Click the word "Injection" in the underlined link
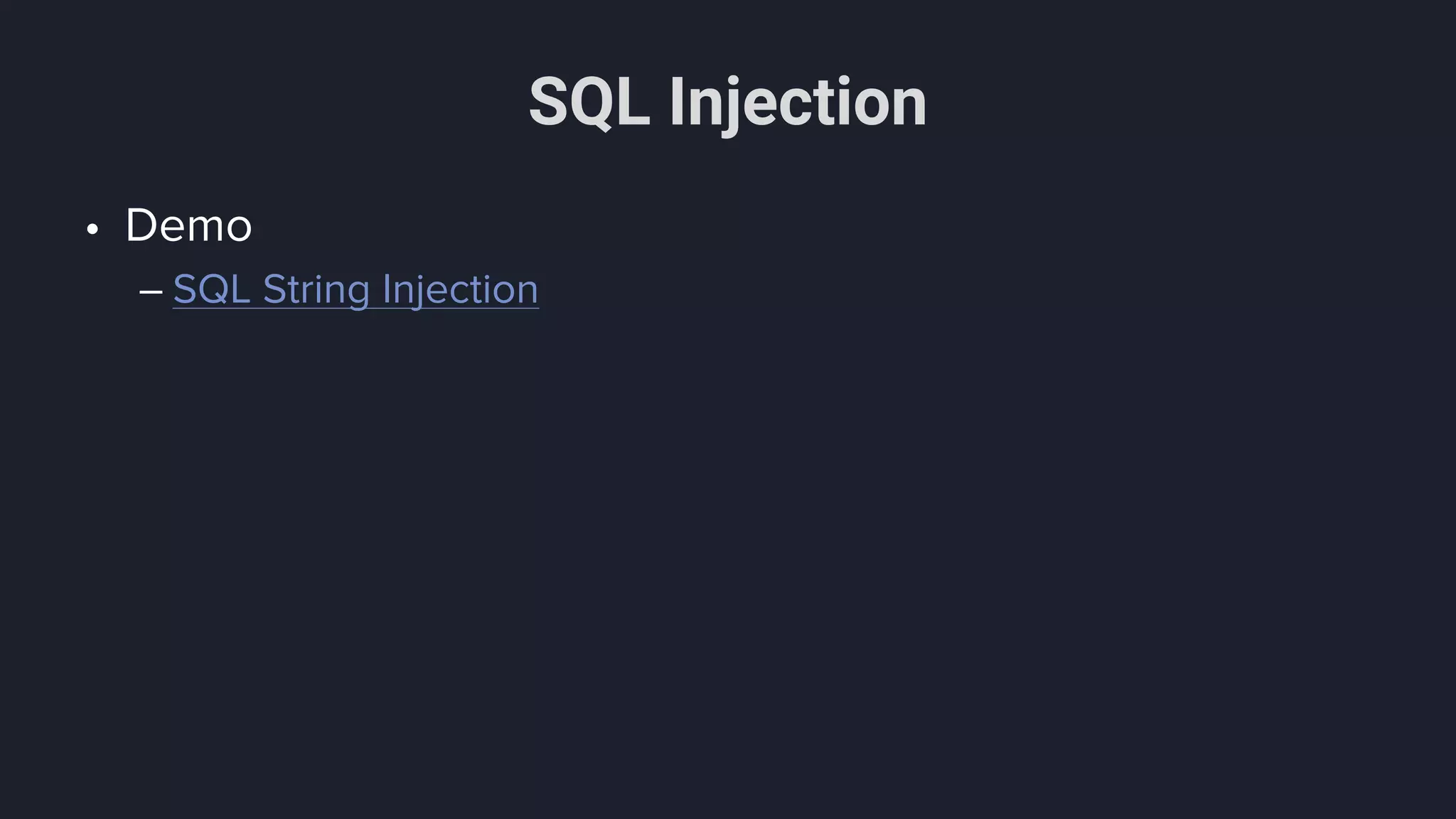This screenshot has width=1456, height=819. [x=460, y=289]
